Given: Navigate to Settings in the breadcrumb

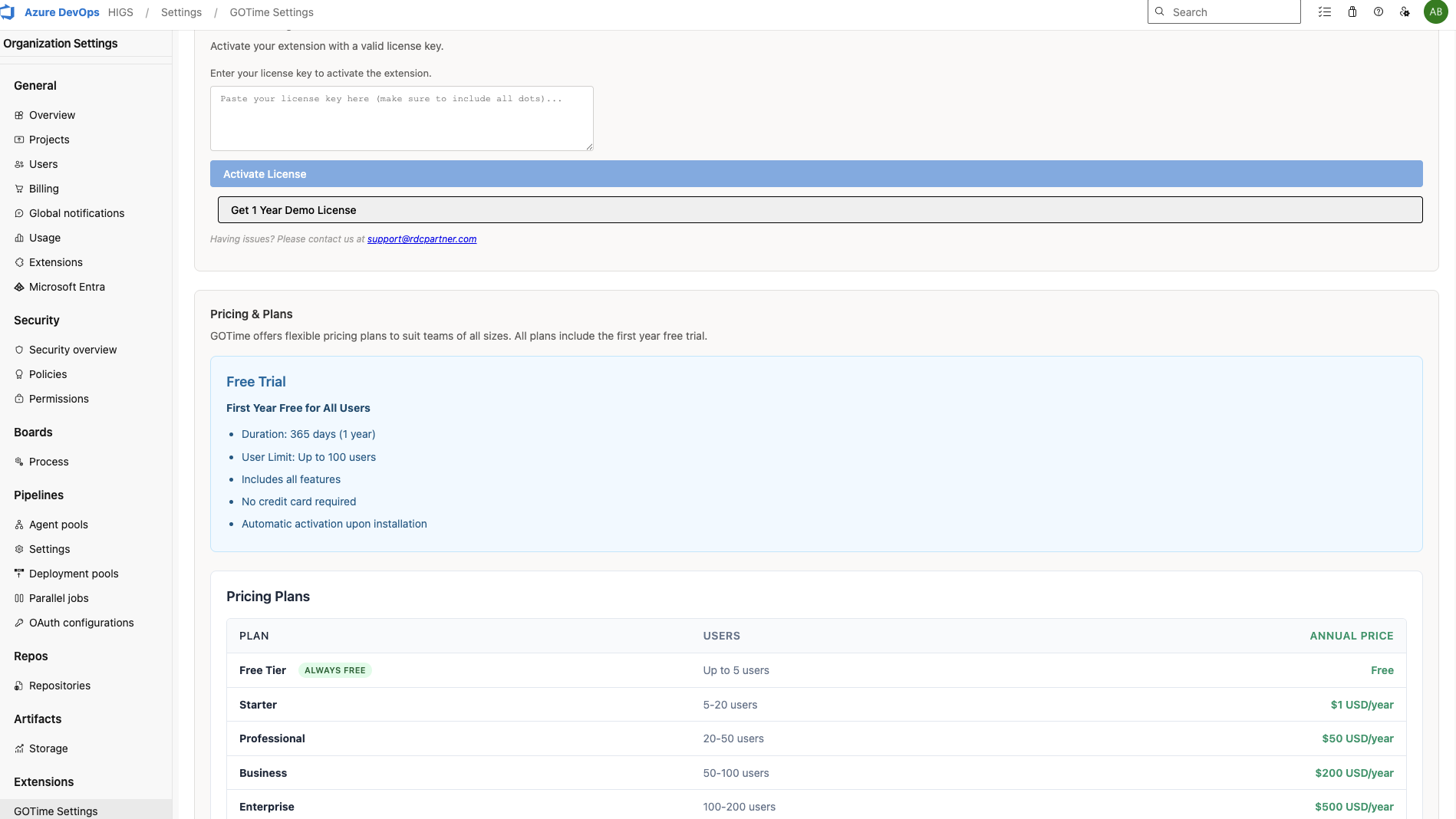Looking at the screenshot, I should point(181,12).
